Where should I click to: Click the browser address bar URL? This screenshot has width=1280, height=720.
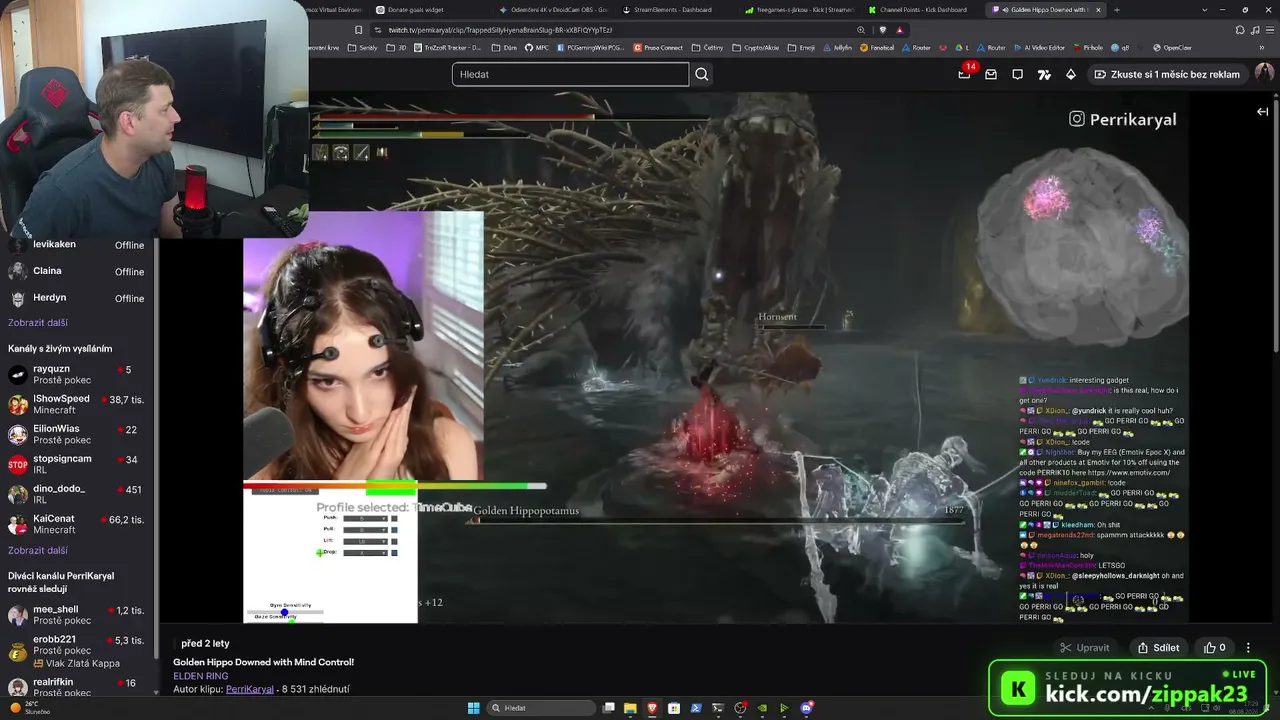500,30
